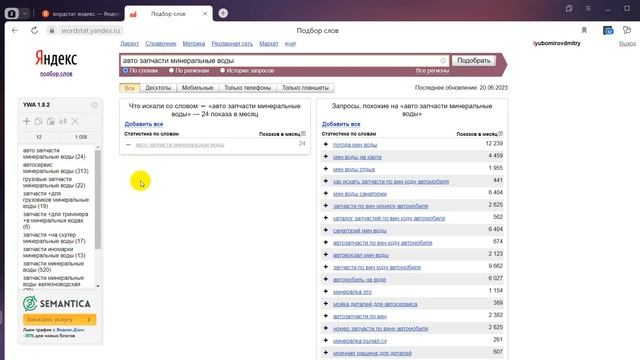The height and width of the screenshot is (360, 640).
Task: Click the YWA list scroll down arrow
Action: tap(98, 286)
